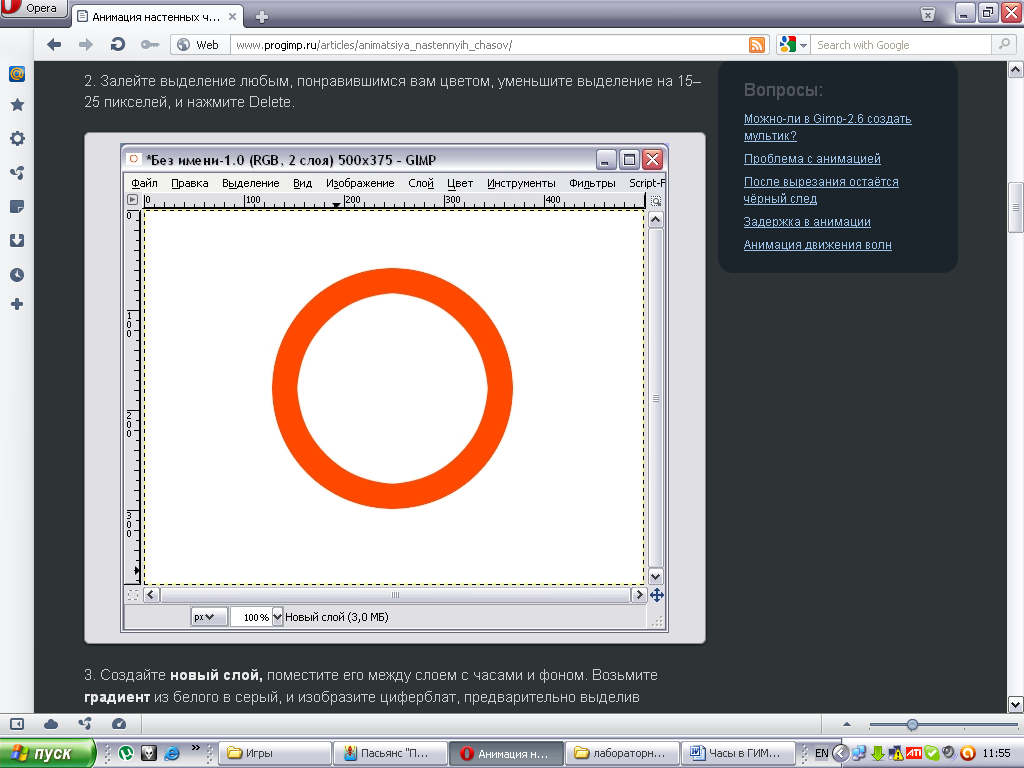Open link Задержка в анимации

pyautogui.click(x=807, y=221)
